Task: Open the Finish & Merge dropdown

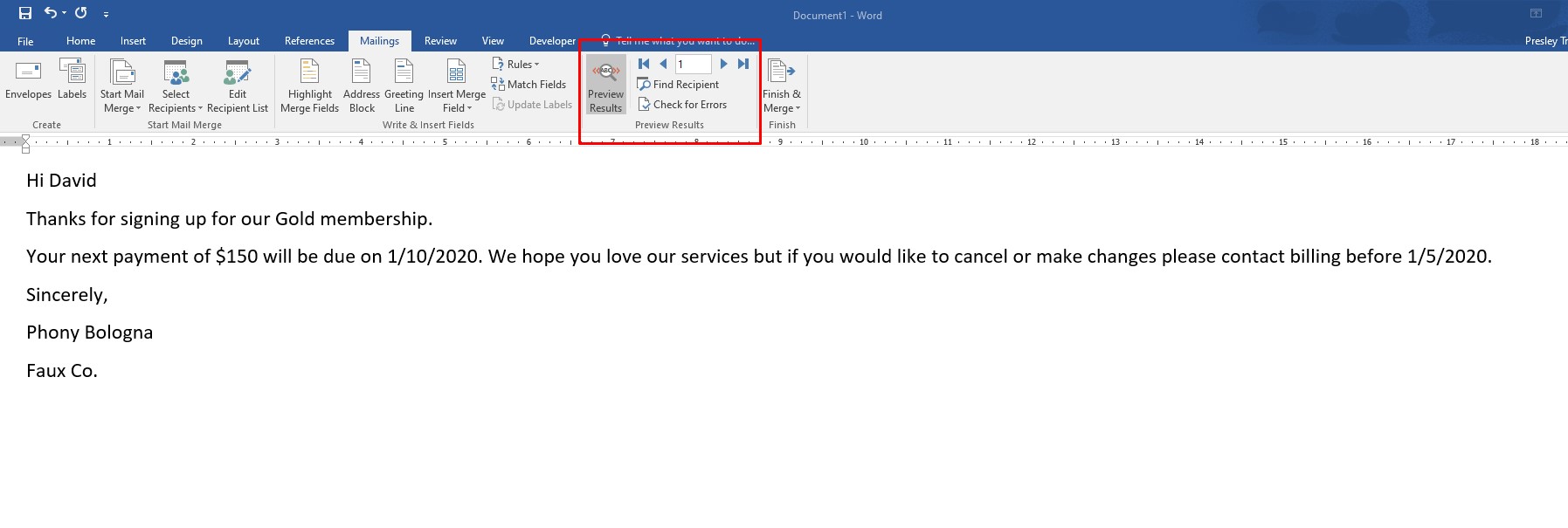Action: [x=782, y=86]
